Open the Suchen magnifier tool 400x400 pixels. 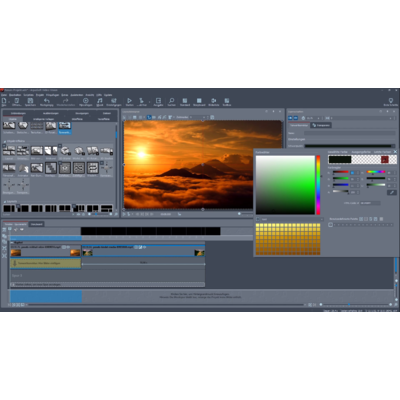pyautogui.click(x=172, y=101)
